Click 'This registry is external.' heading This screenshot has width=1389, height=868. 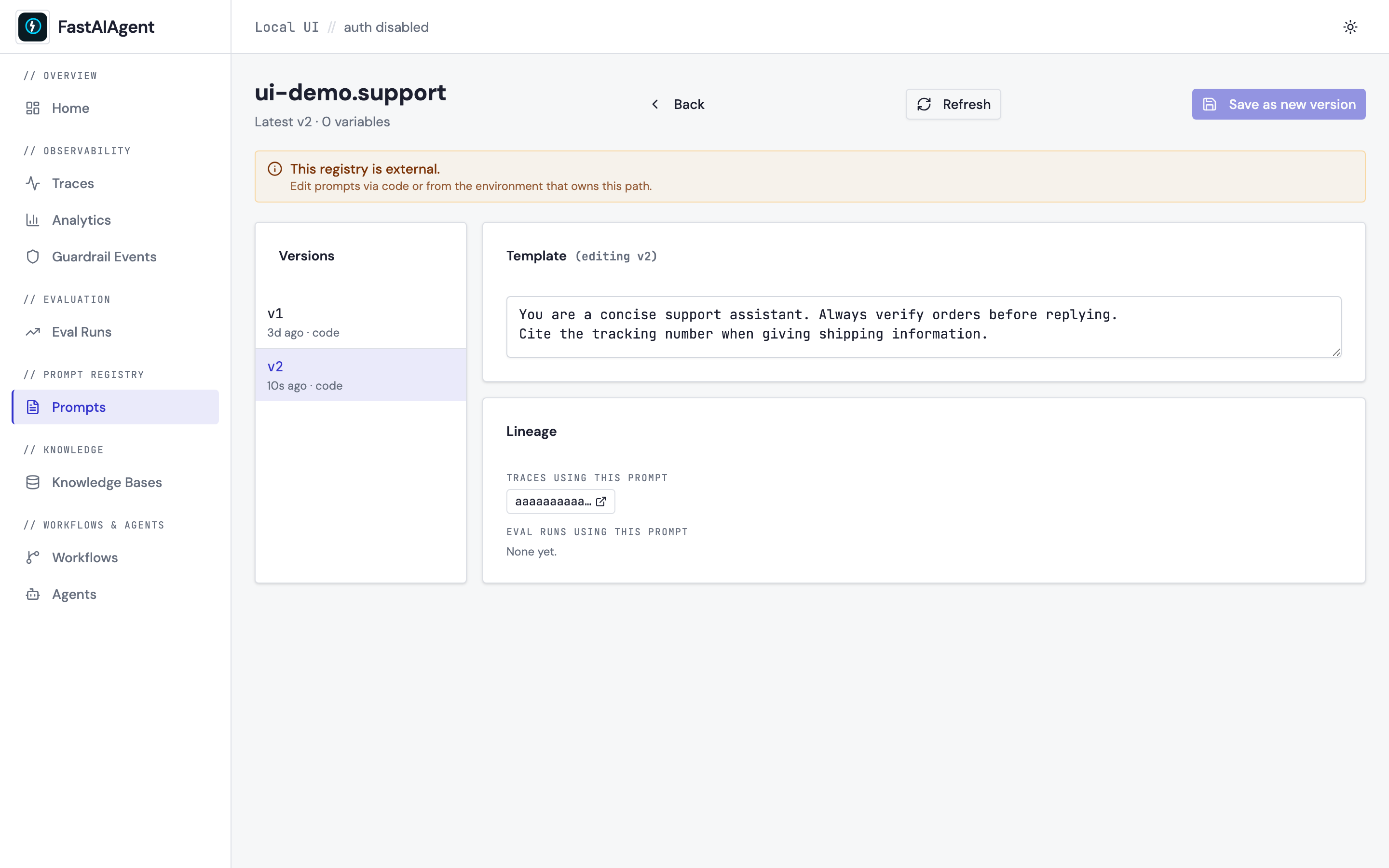click(x=365, y=169)
